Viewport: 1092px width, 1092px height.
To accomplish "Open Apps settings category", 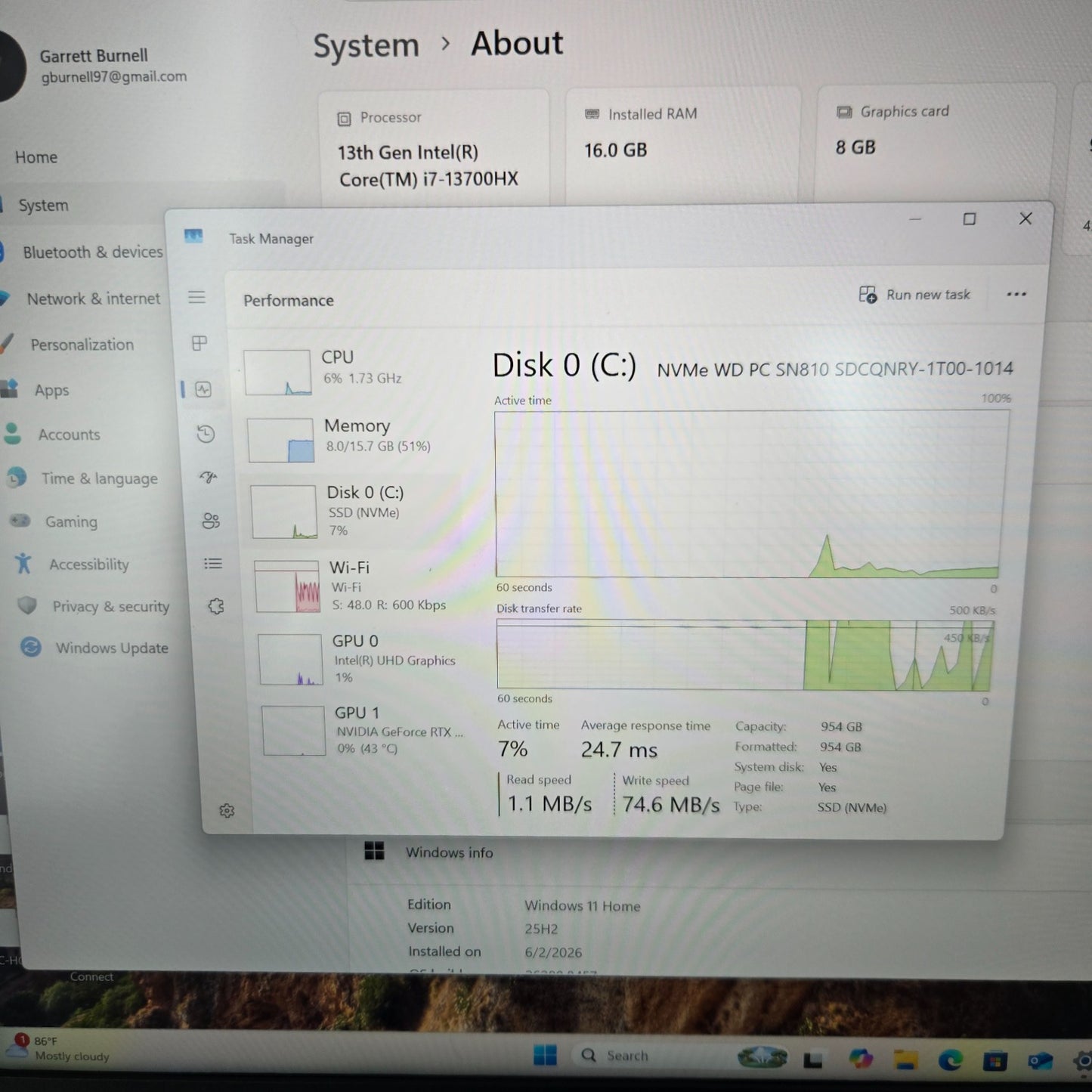I will tap(51, 390).
